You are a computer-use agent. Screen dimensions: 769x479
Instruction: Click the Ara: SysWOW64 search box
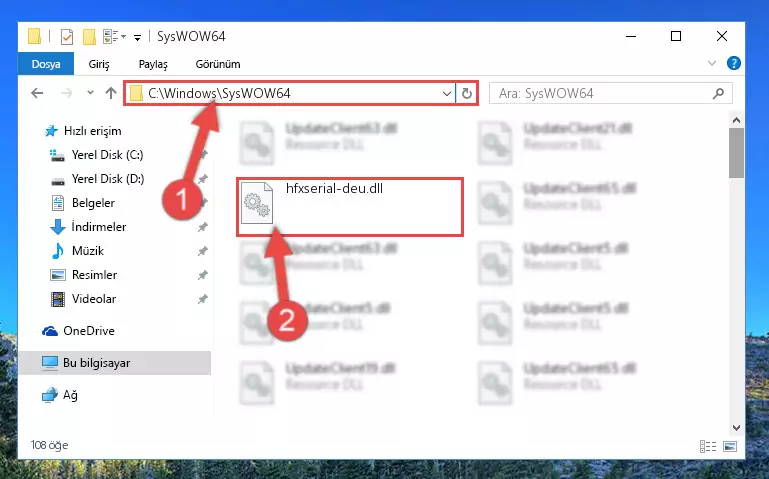pos(611,93)
